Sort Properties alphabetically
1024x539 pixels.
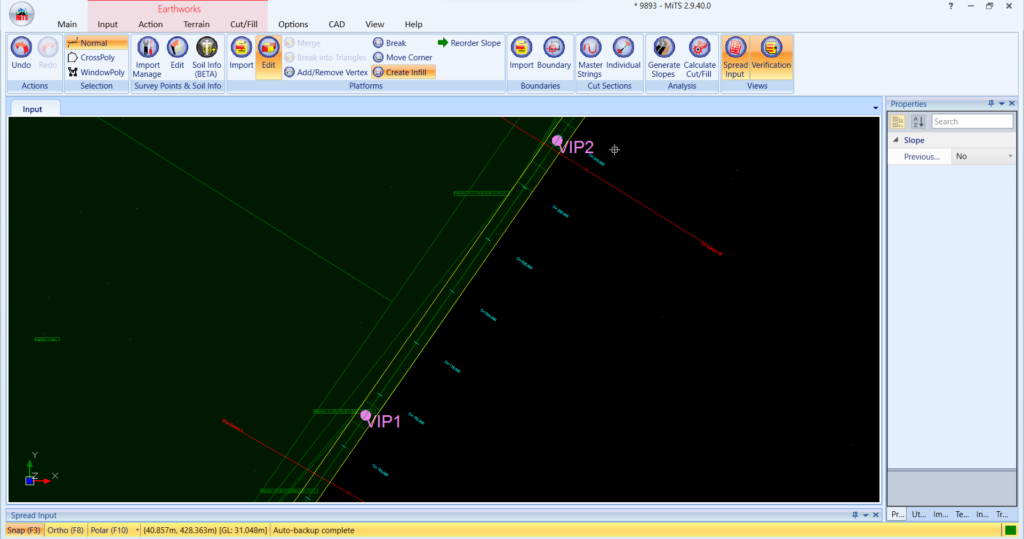tap(918, 122)
